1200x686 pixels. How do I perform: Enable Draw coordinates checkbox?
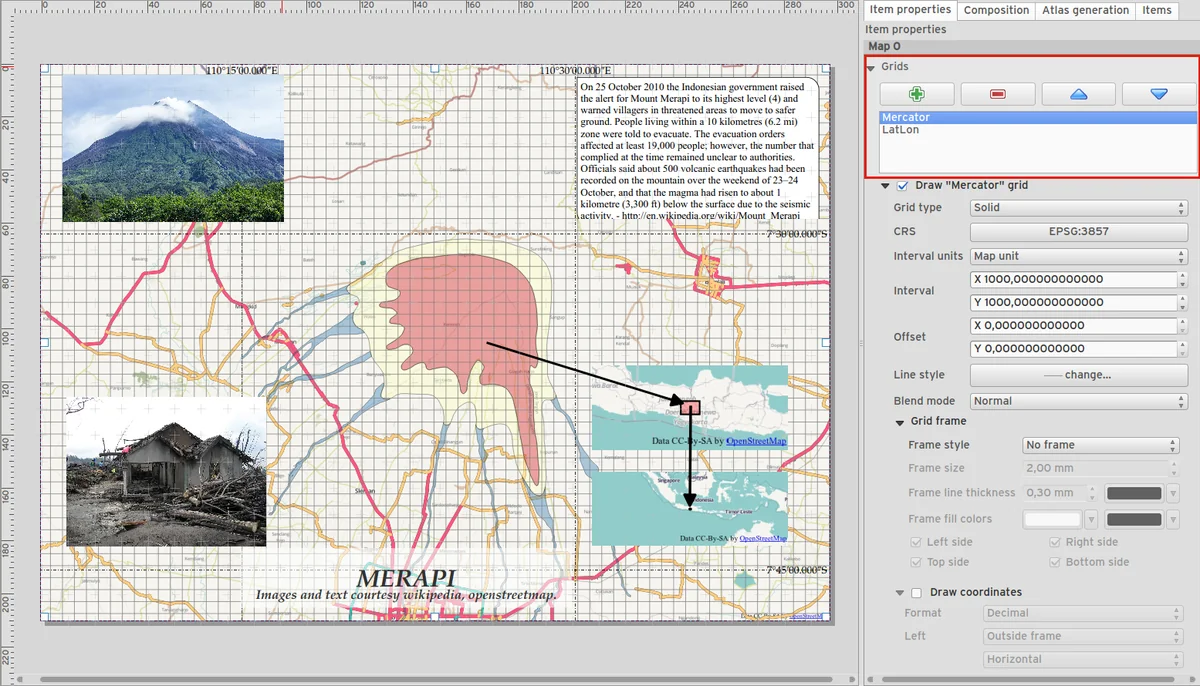tap(916, 593)
